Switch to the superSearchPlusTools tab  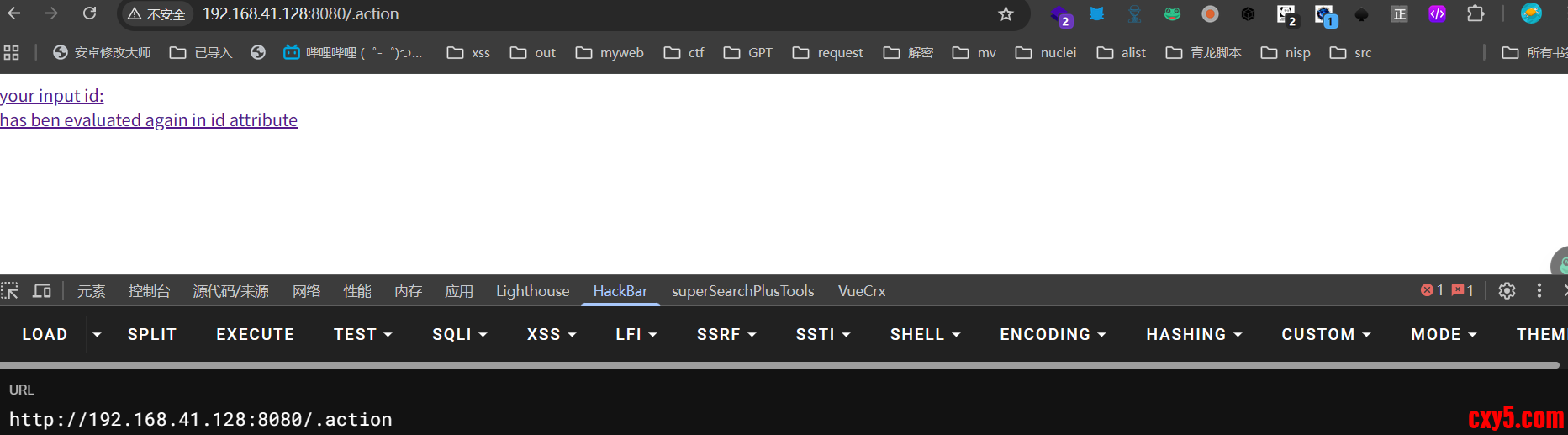coord(743,290)
